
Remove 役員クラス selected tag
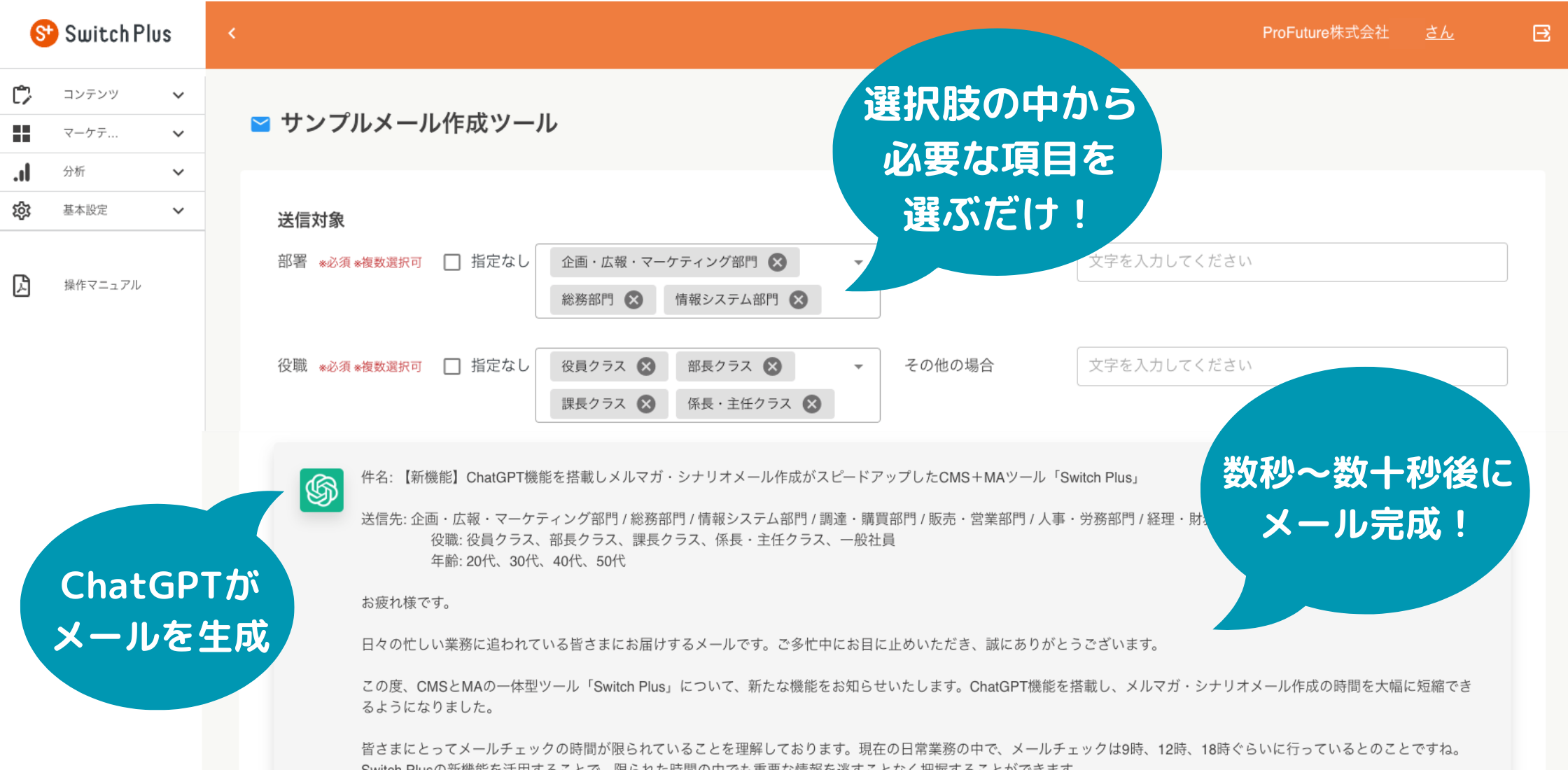point(647,364)
